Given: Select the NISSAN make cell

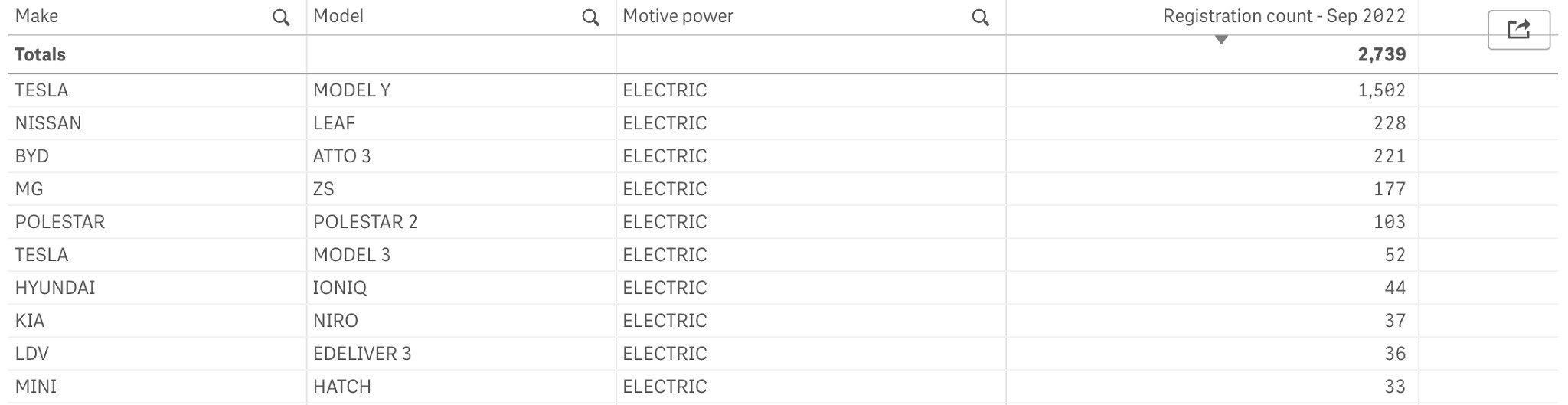Looking at the screenshot, I should [48, 123].
